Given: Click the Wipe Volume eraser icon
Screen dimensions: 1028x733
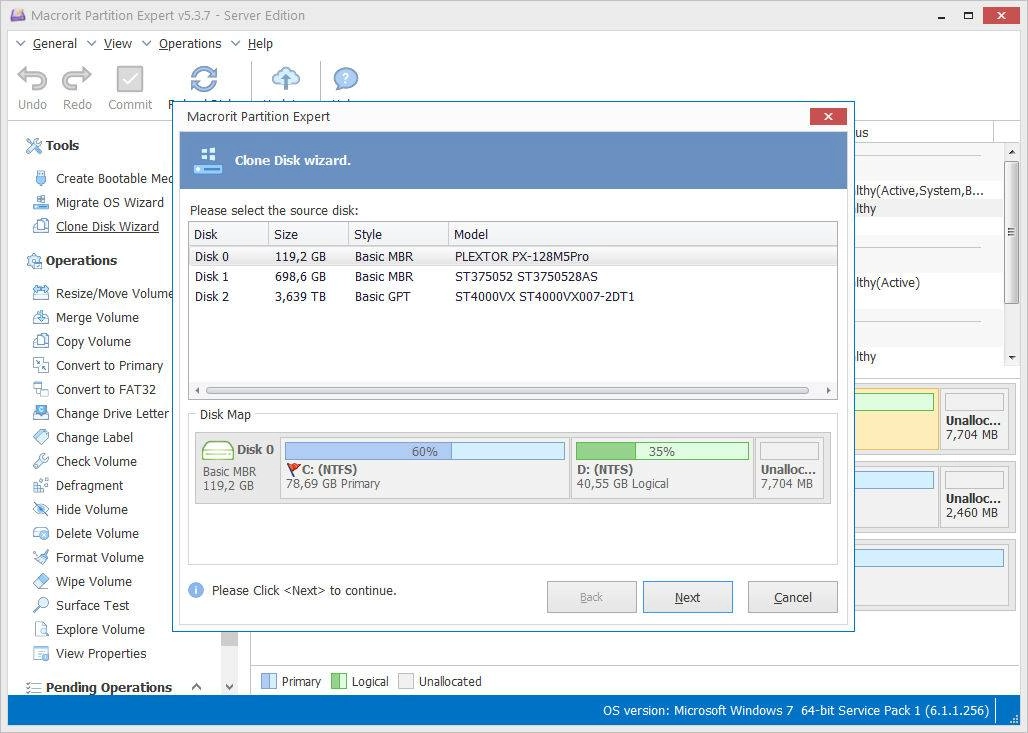Looking at the screenshot, I should [x=41, y=582].
